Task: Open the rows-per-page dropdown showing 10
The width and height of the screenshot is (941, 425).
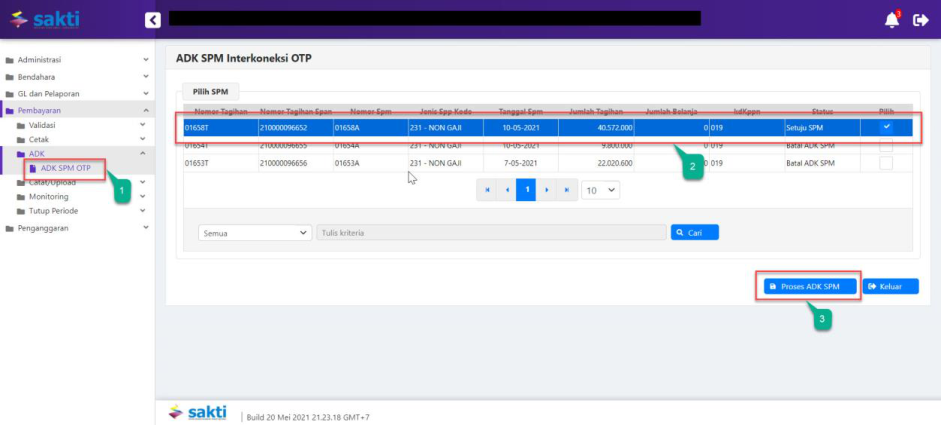Action: [x=600, y=189]
